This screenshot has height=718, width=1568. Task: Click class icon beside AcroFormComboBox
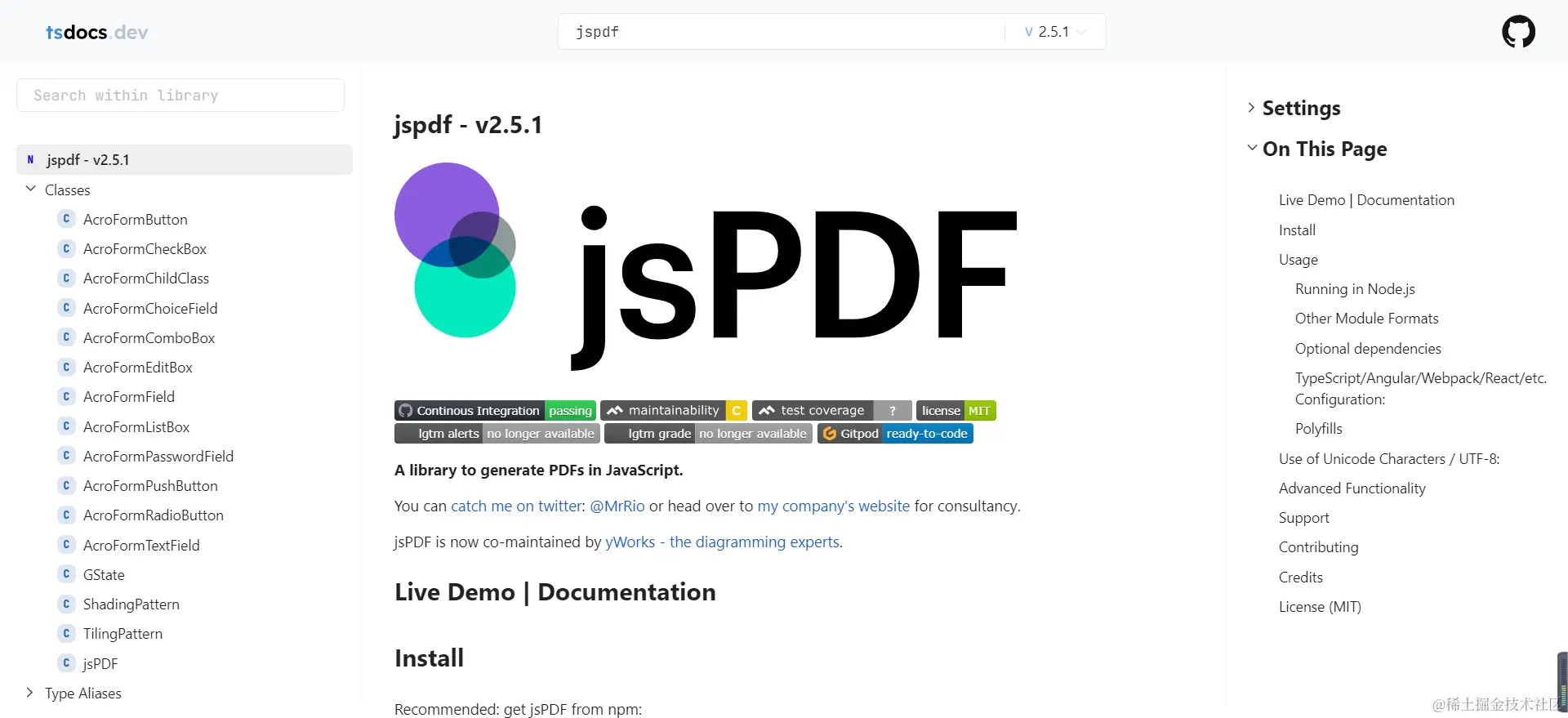click(x=67, y=337)
